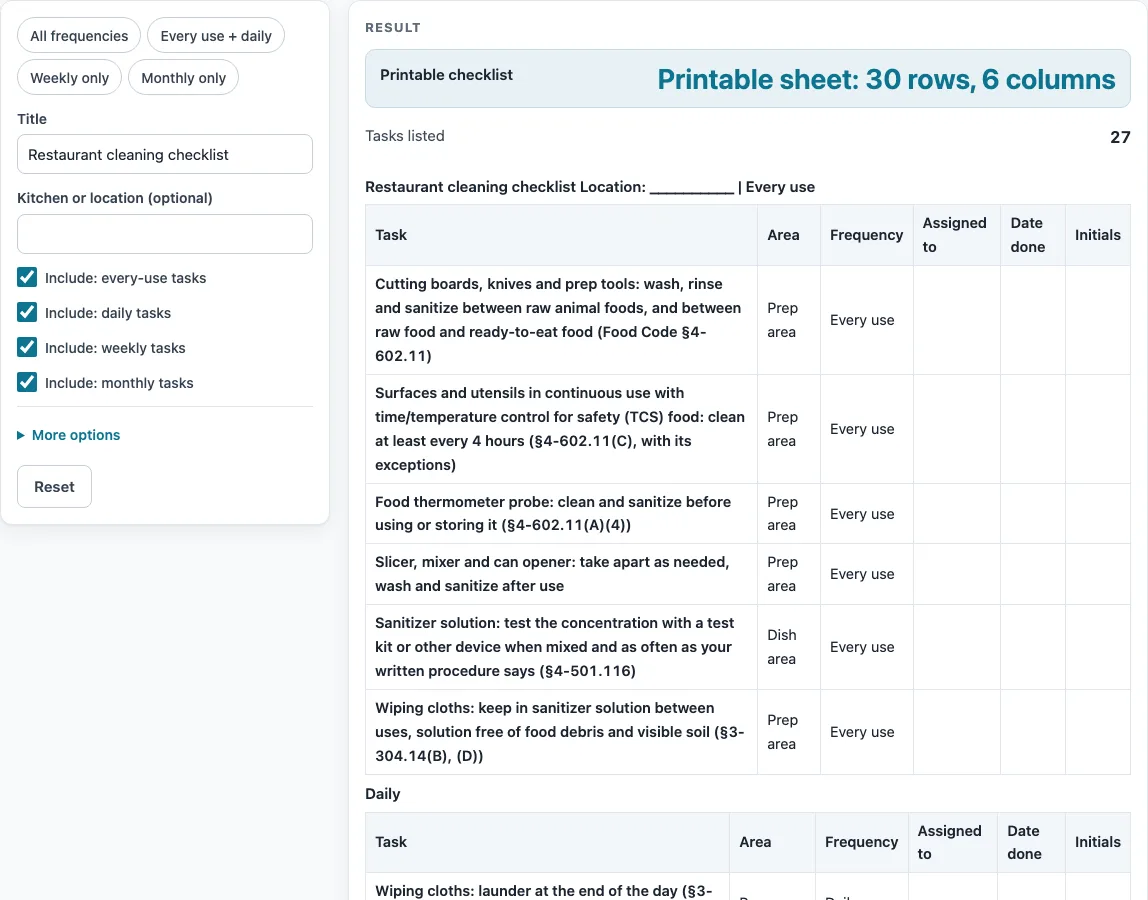
Task: Click the Reset button
Action: pyautogui.click(x=54, y=487)
